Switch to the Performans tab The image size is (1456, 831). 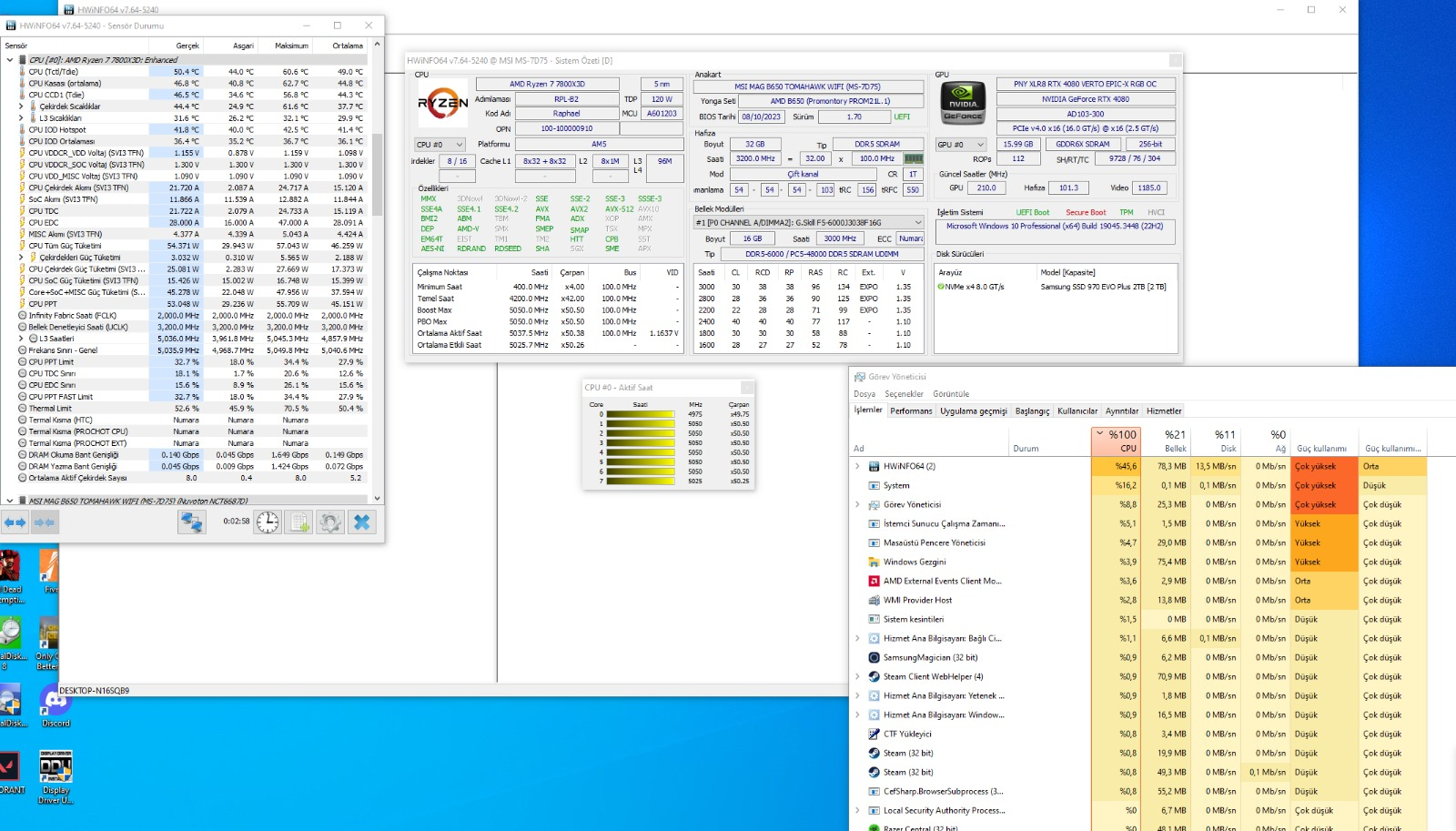(911, 411)
